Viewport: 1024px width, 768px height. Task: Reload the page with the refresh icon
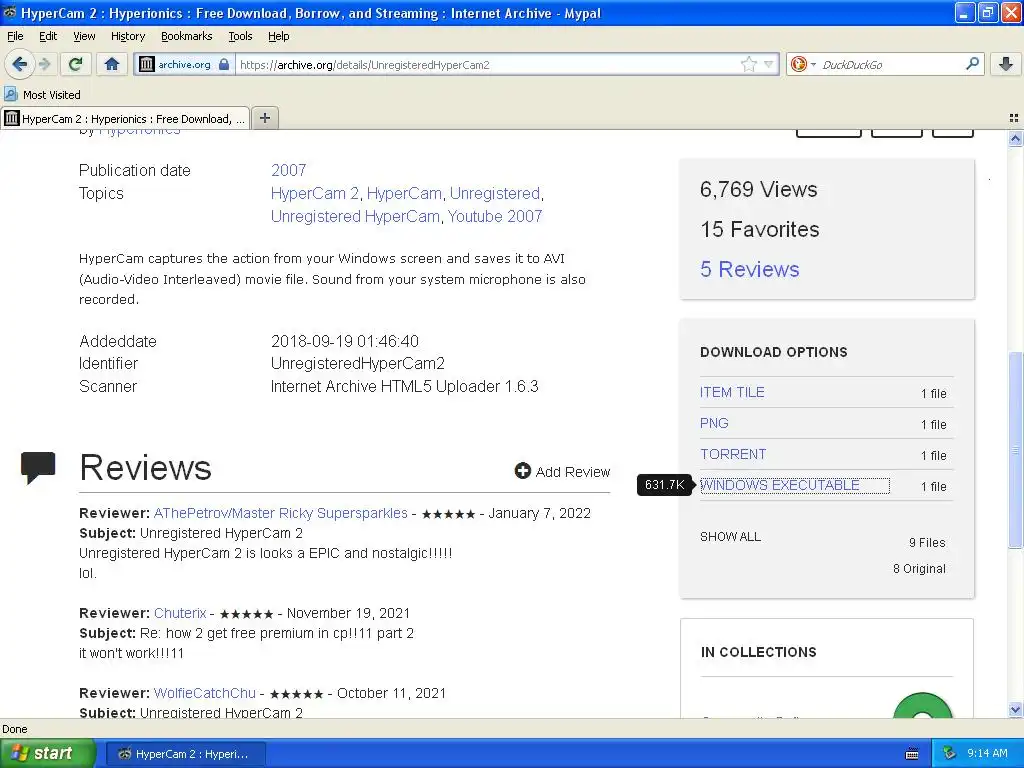pyautogui.click(x=76, y=64)
